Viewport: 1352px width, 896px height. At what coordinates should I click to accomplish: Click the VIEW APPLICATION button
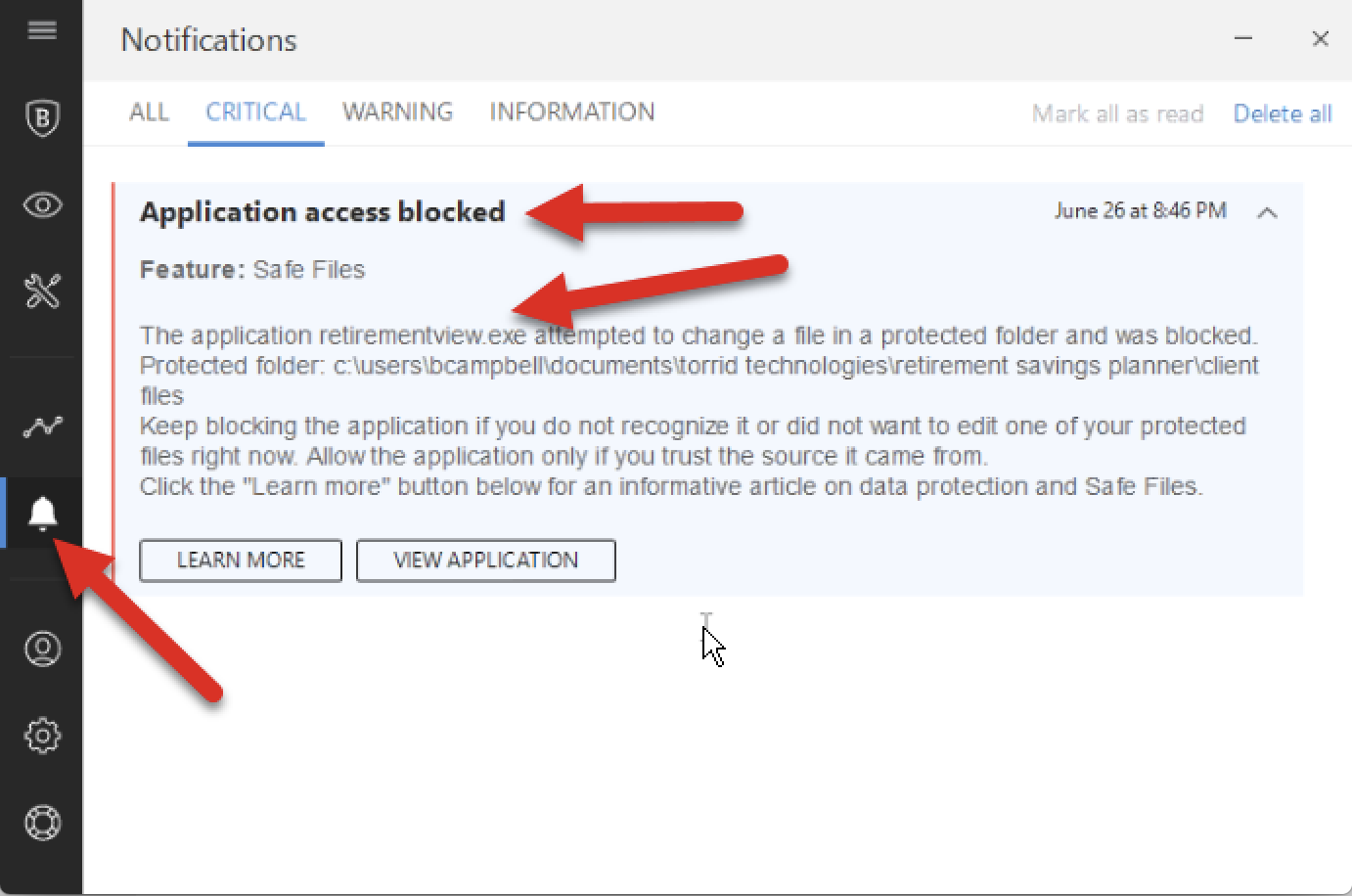486,560
